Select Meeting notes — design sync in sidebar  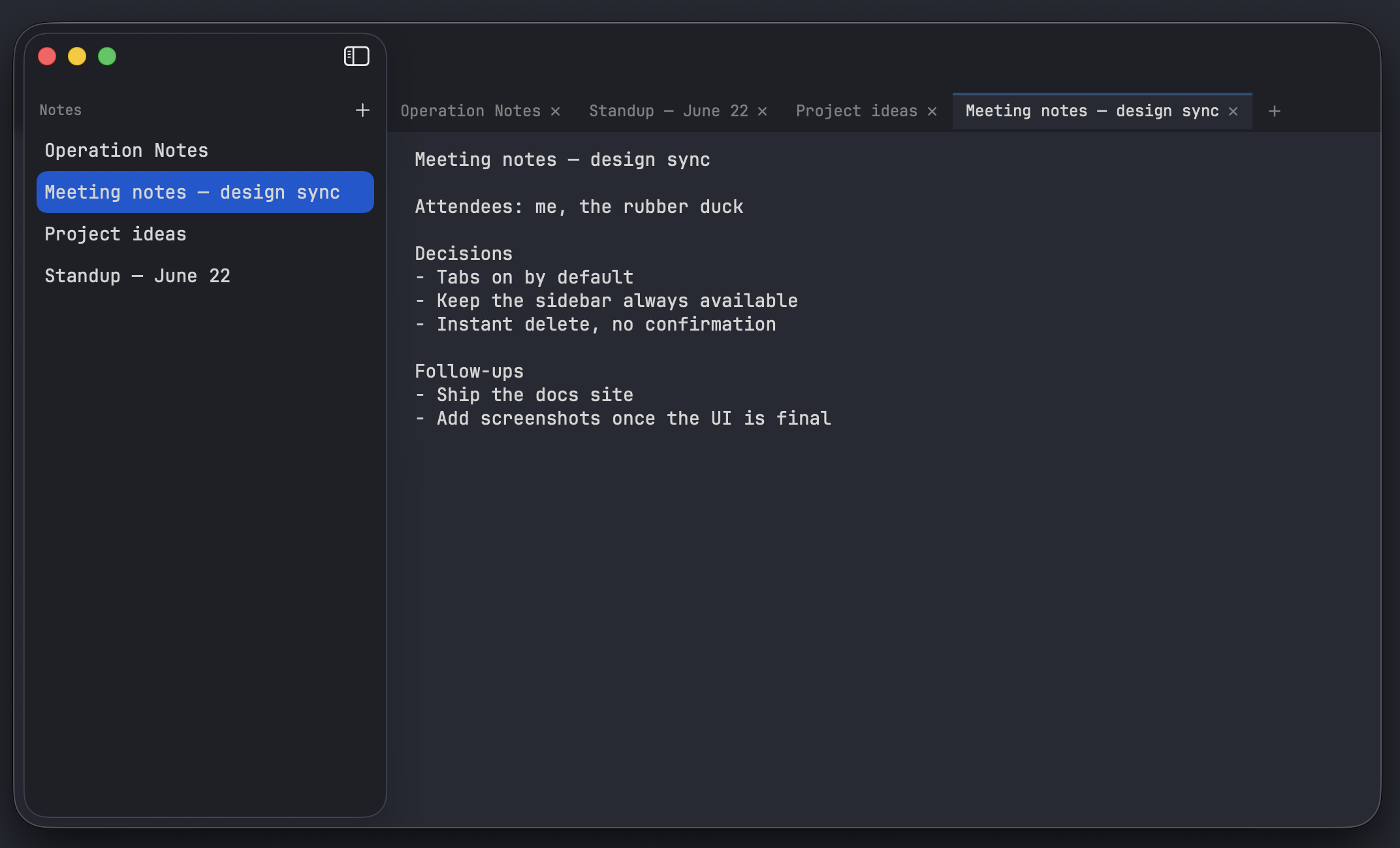[x=205, y=192]
